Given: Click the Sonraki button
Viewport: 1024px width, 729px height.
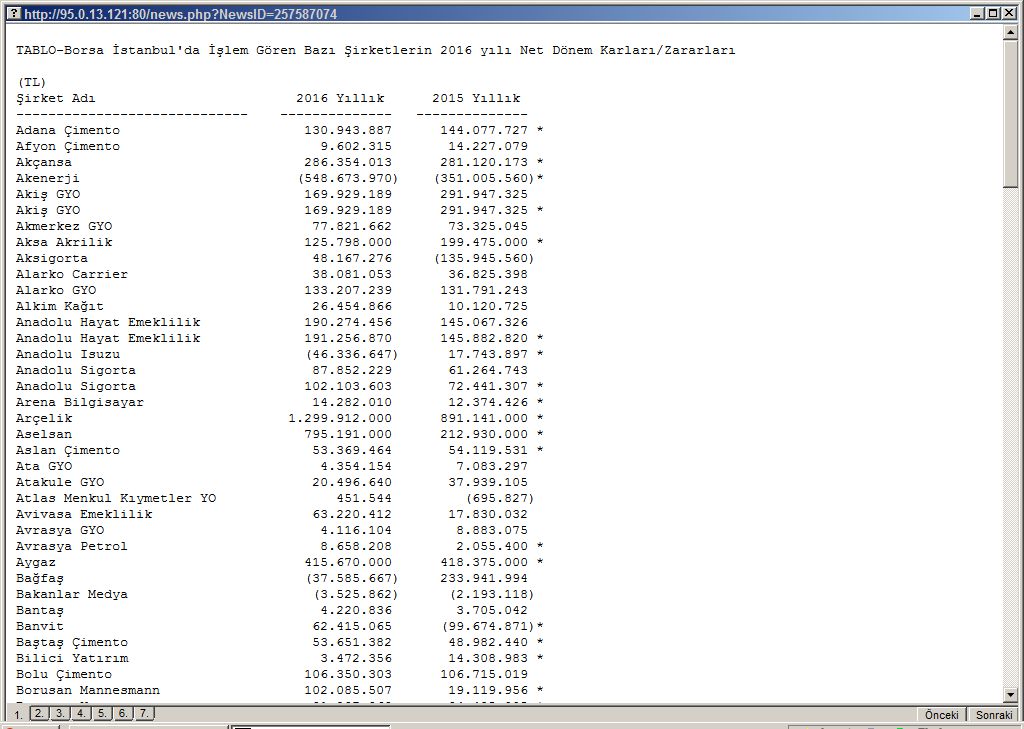Looking at the screenshot, I should (994, 715).
